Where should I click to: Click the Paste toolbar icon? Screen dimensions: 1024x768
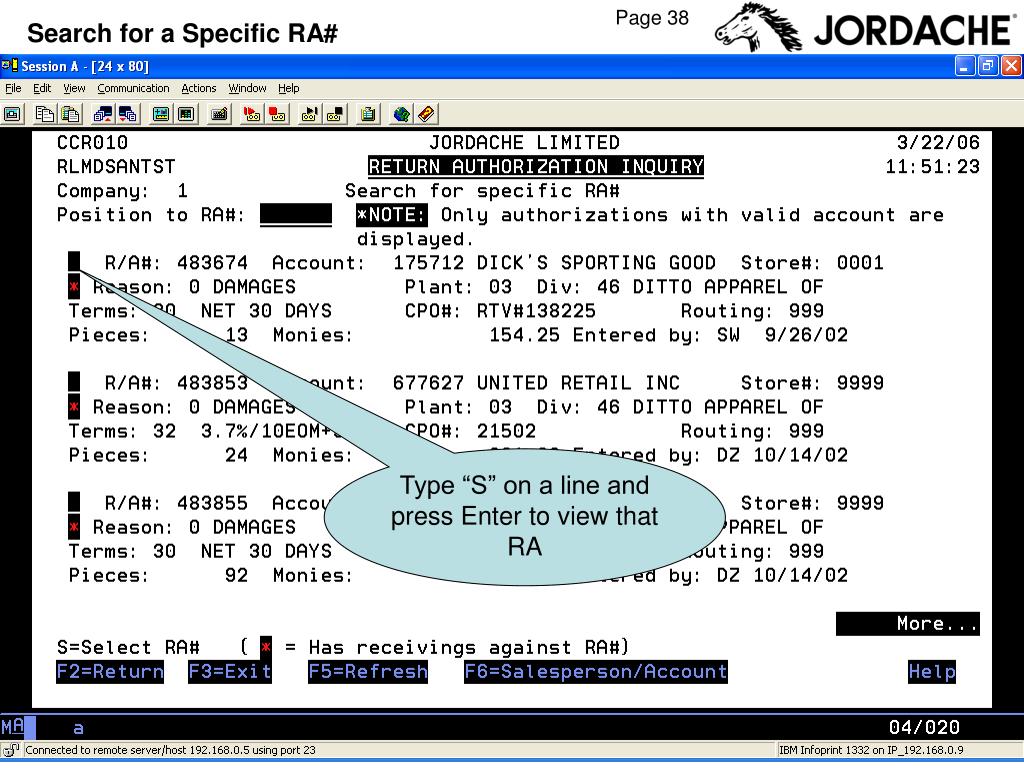(71, 114)
